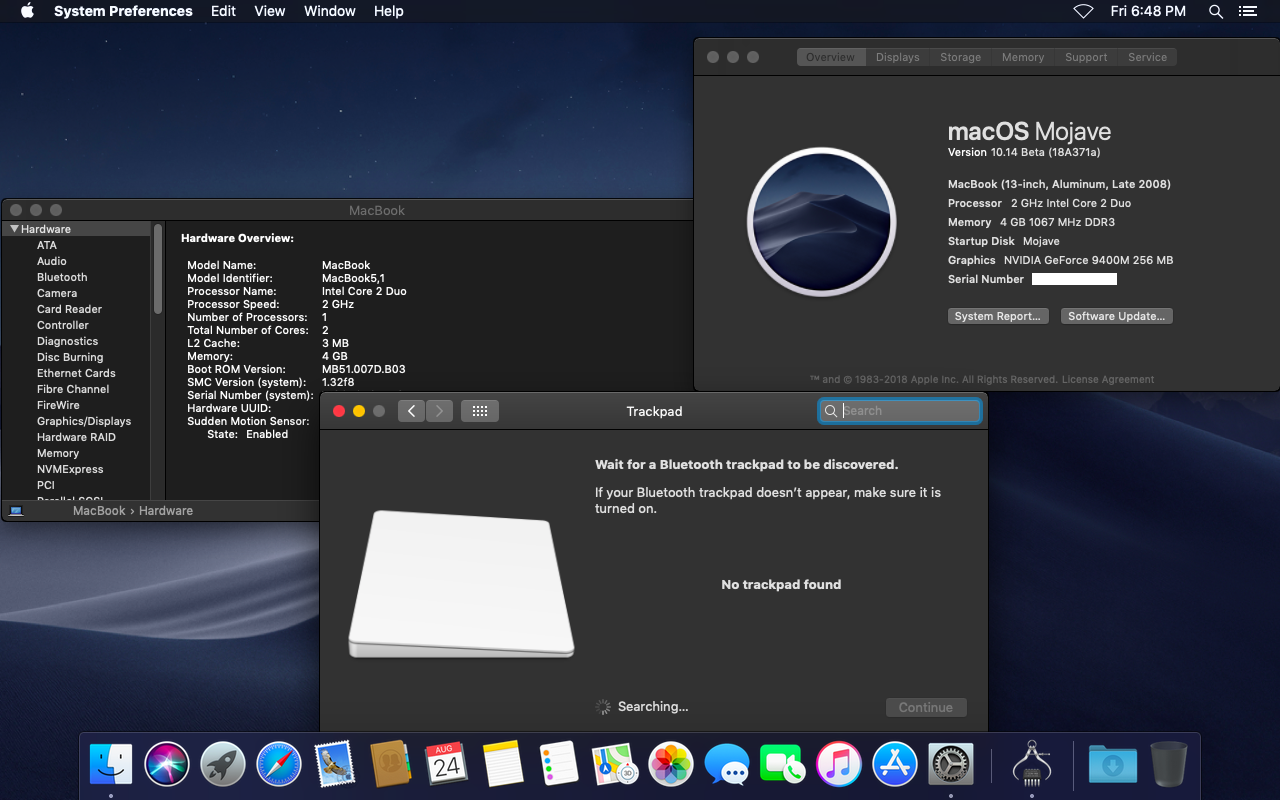1280x800 pixels.
Task: Select PCI in Hardware sidebar
Action: tap(46, 485)
